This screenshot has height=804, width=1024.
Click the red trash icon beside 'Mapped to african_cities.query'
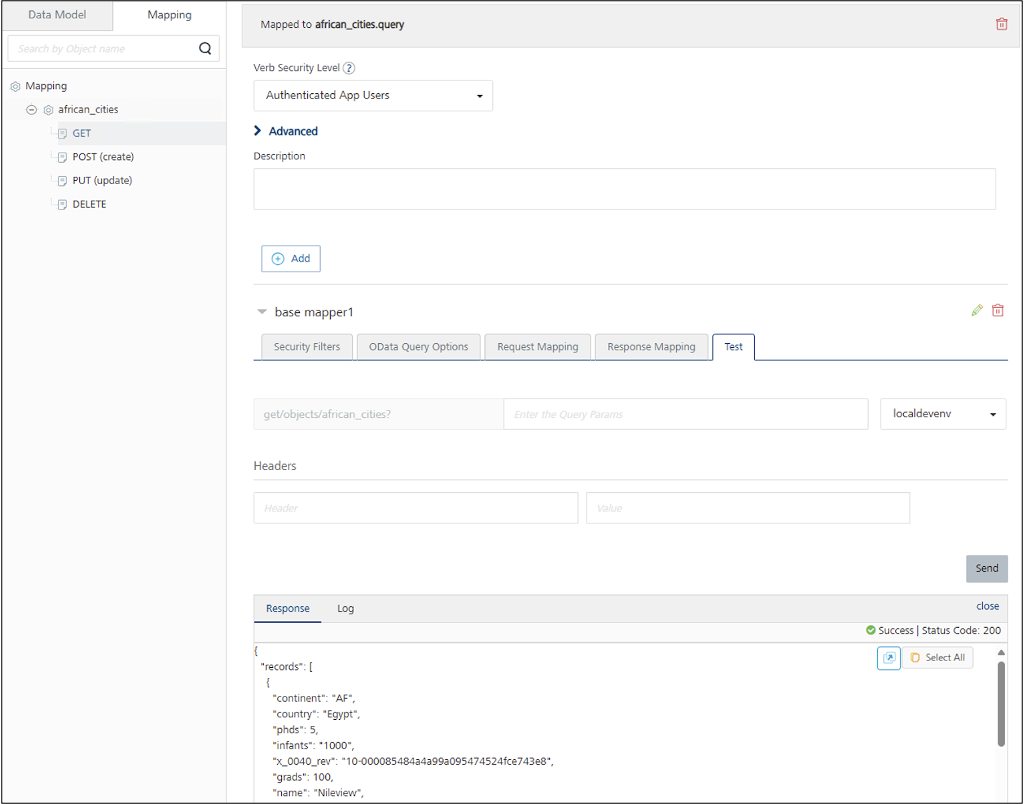1001,24
